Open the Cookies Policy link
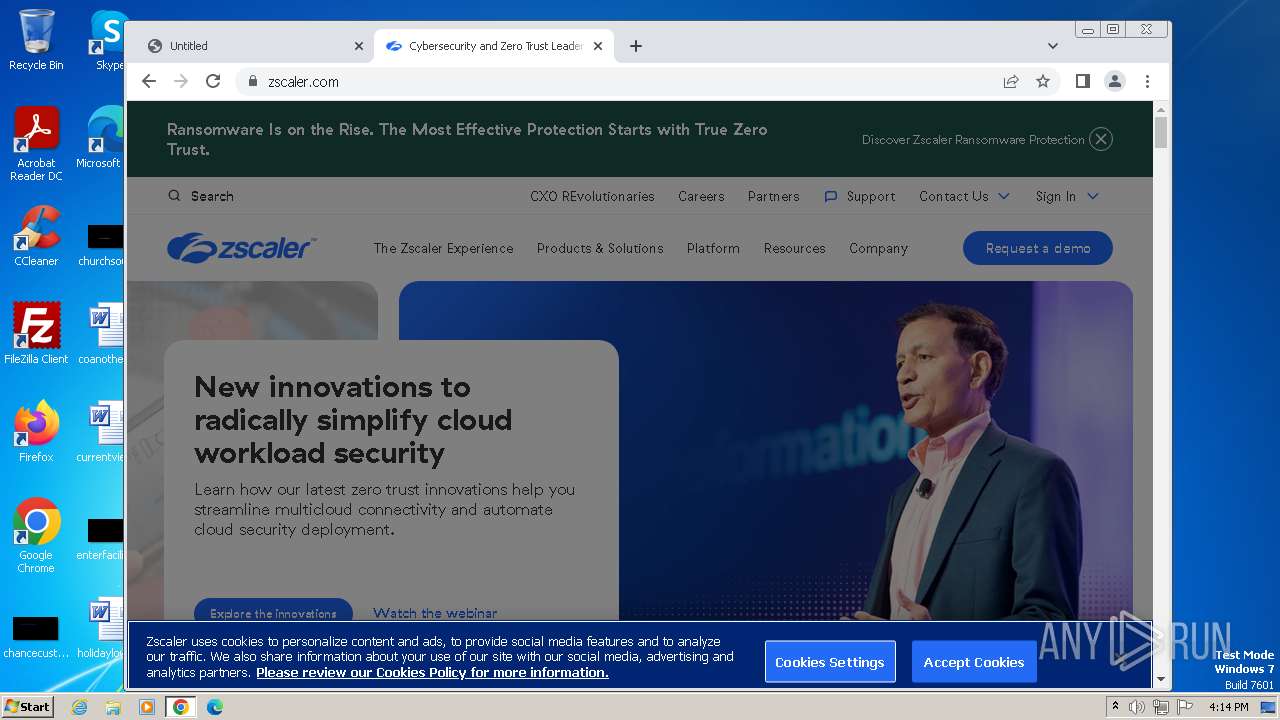Viewport: 1280px width, 720px height. point(432,673)
